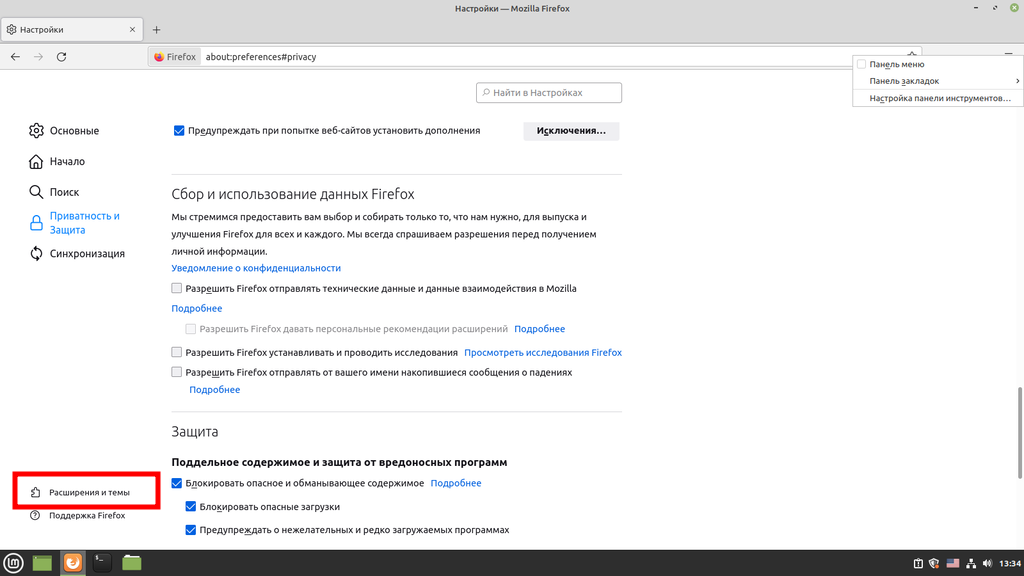
Task: Open Уведомление о конфиденциальности link
Action: point(256,268)
